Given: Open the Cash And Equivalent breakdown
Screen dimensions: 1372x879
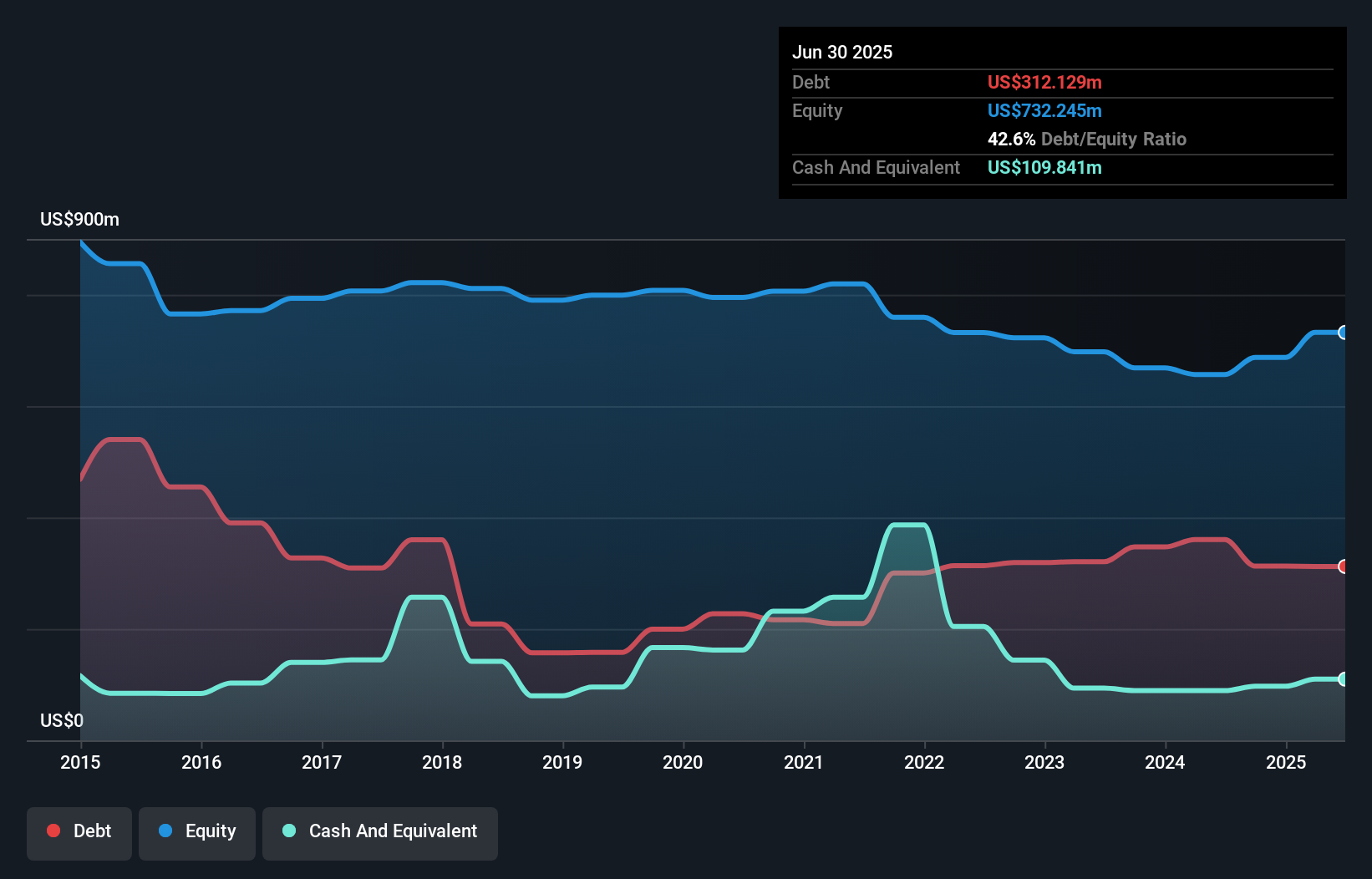Looking at the screenshot, I should [876, 167].
